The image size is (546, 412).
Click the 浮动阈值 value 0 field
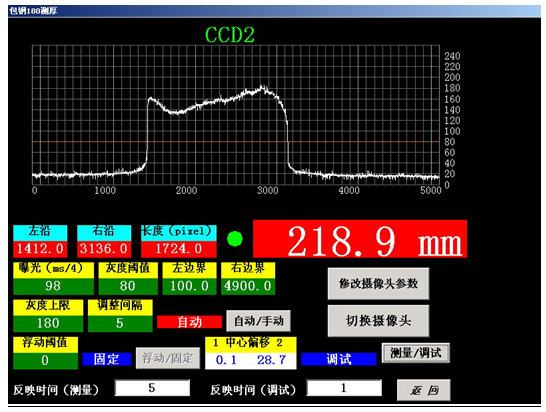click(x=45, y=361)
